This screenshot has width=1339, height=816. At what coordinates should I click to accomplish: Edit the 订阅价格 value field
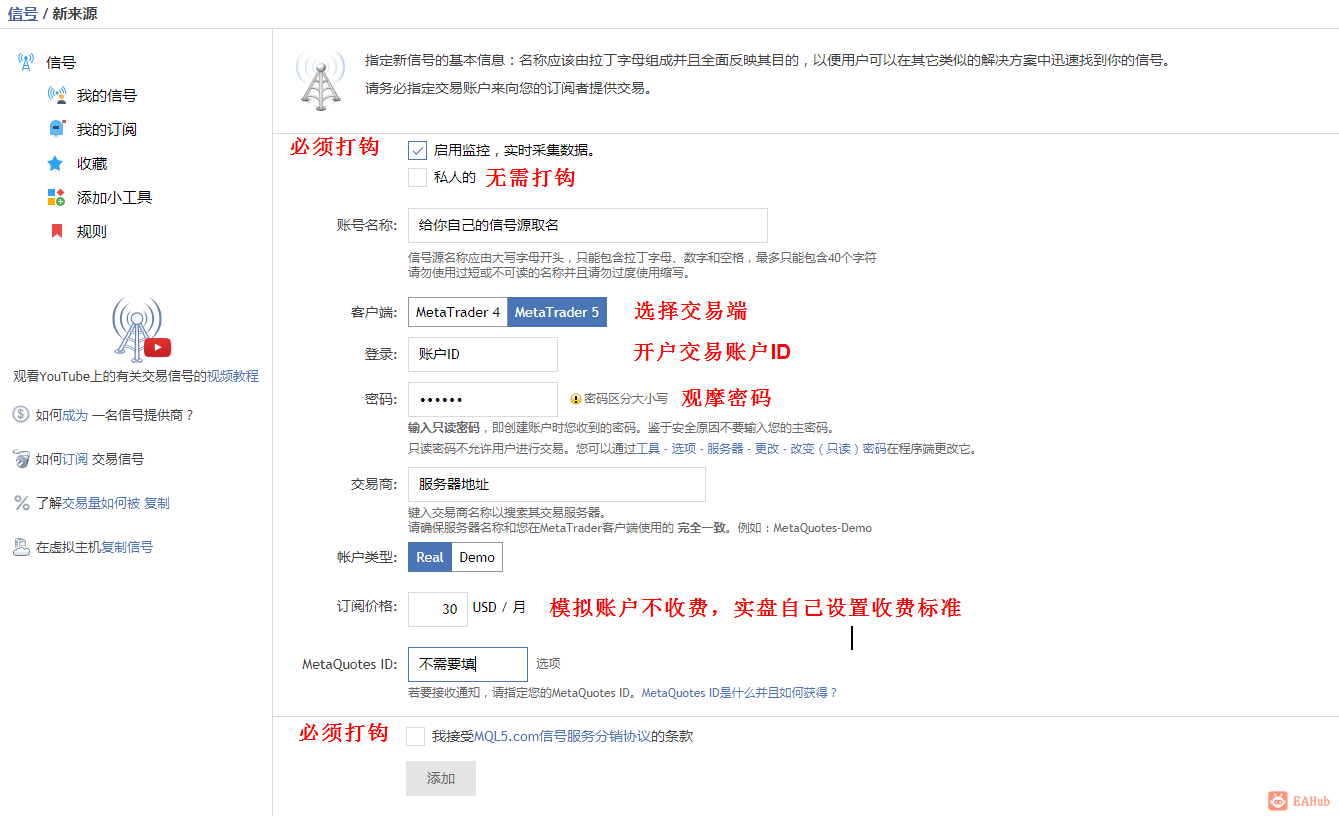[x=437, y=608]
